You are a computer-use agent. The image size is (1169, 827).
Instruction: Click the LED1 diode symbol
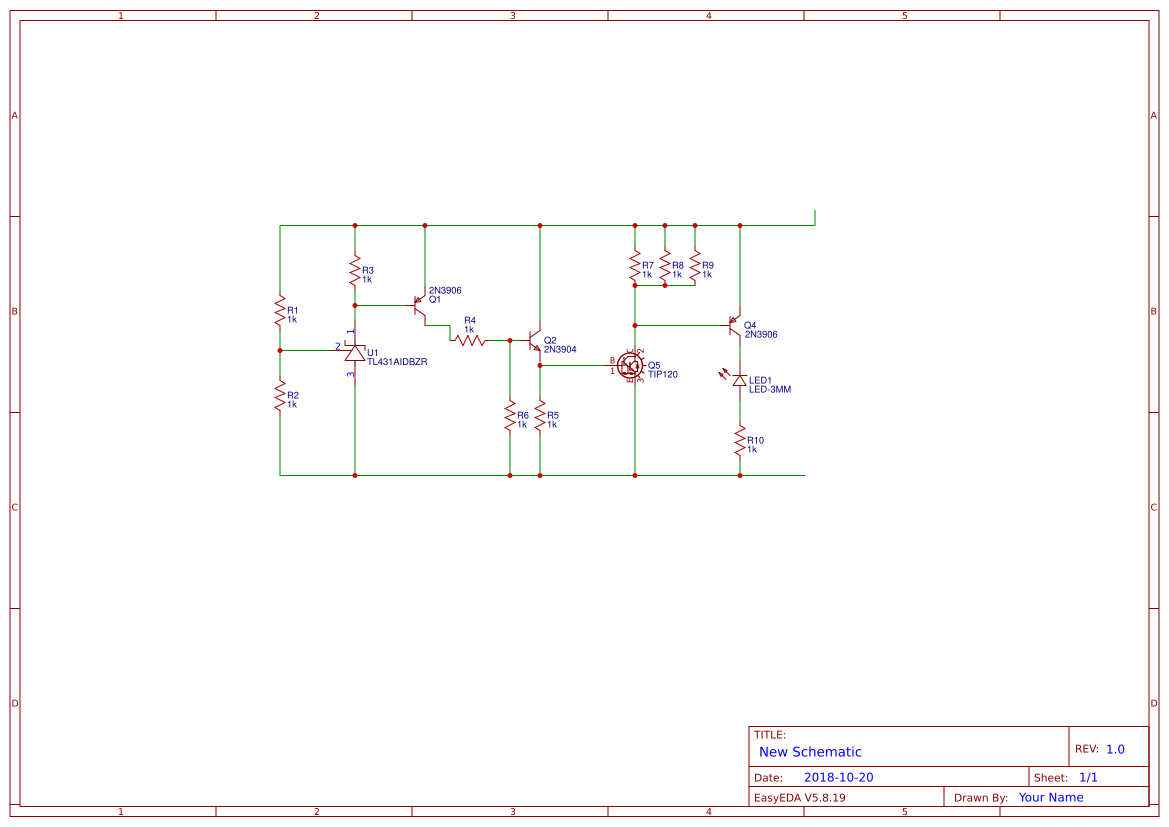(738, 380)
